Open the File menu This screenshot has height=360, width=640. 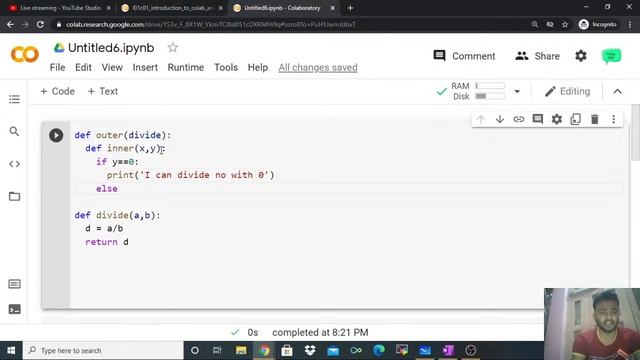click(58, 67)
